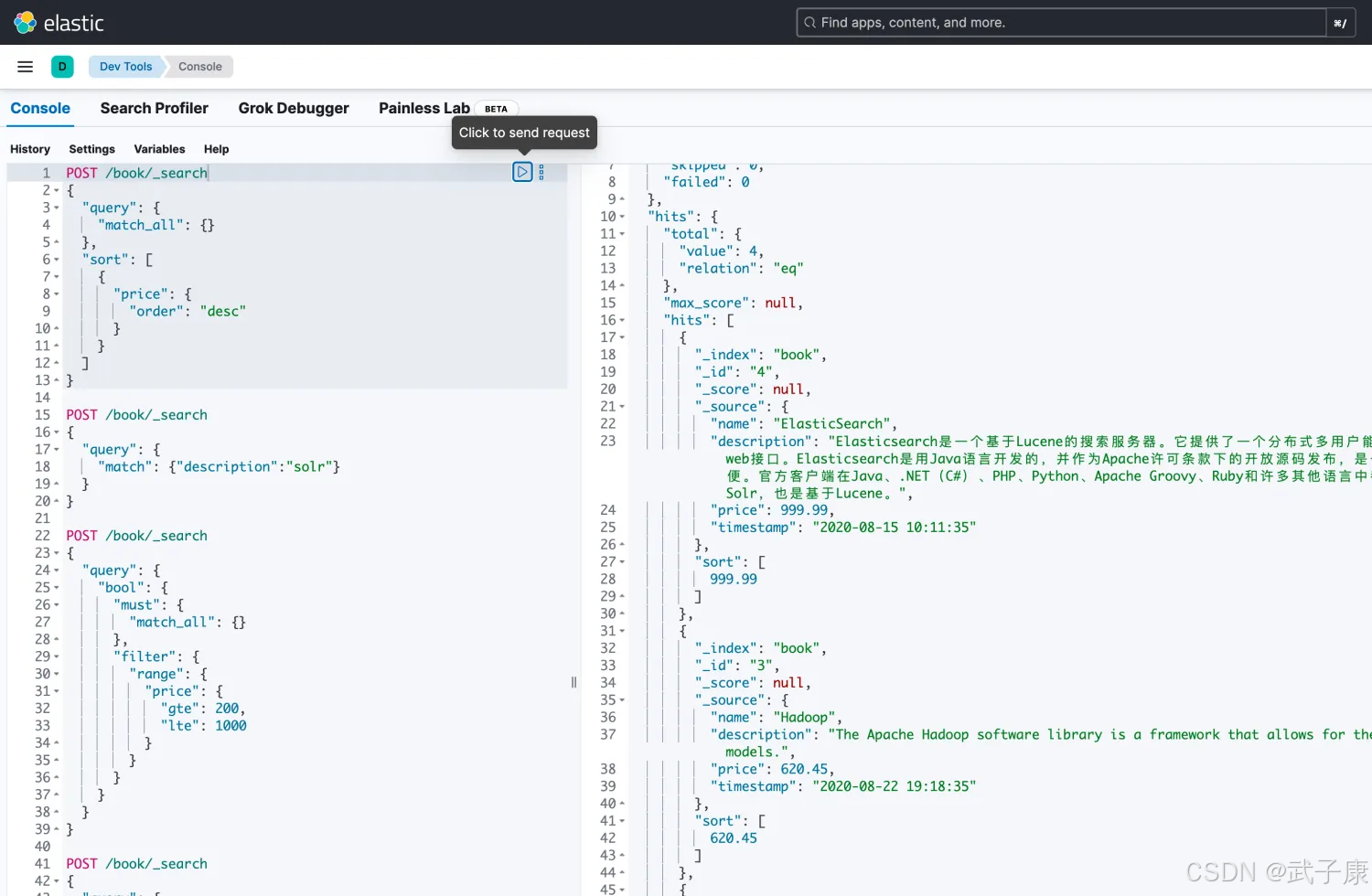The image size is (1372, 896).
Task: Switch to the Search Profiler tab
Action: coord(154,108)
